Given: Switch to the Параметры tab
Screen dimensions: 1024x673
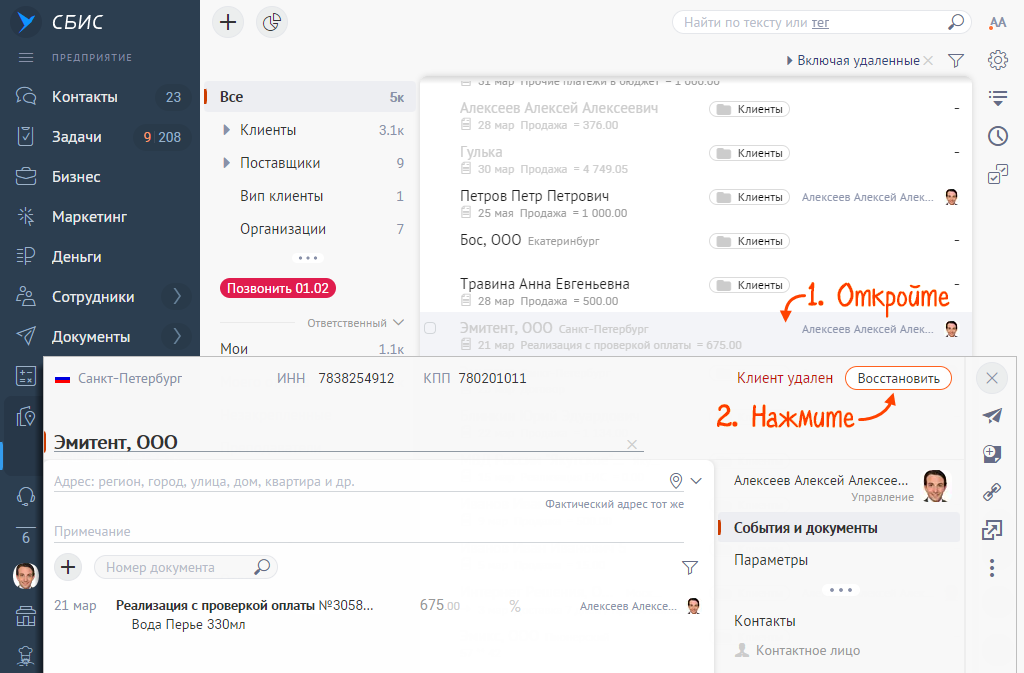Looking at the screenshot, I should click(x=771, y=560).
